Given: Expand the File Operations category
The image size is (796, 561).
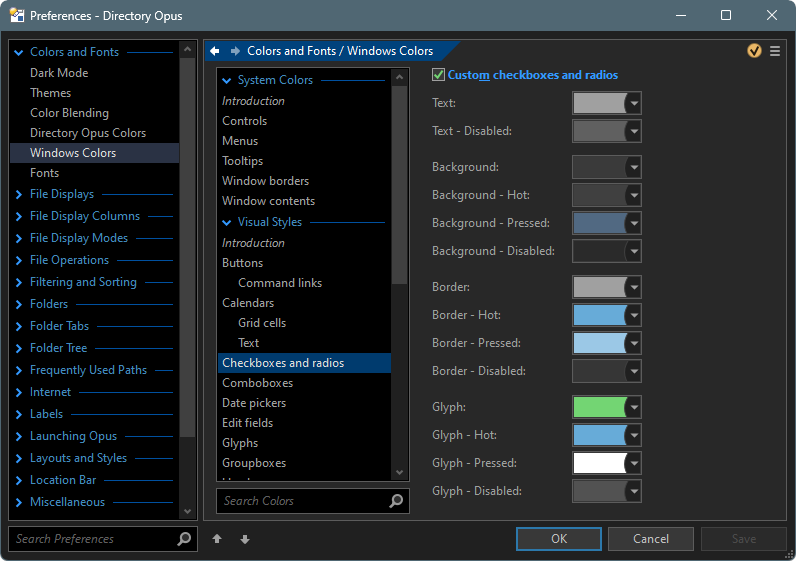Looking at the screenshot, I should click(19, 260).
